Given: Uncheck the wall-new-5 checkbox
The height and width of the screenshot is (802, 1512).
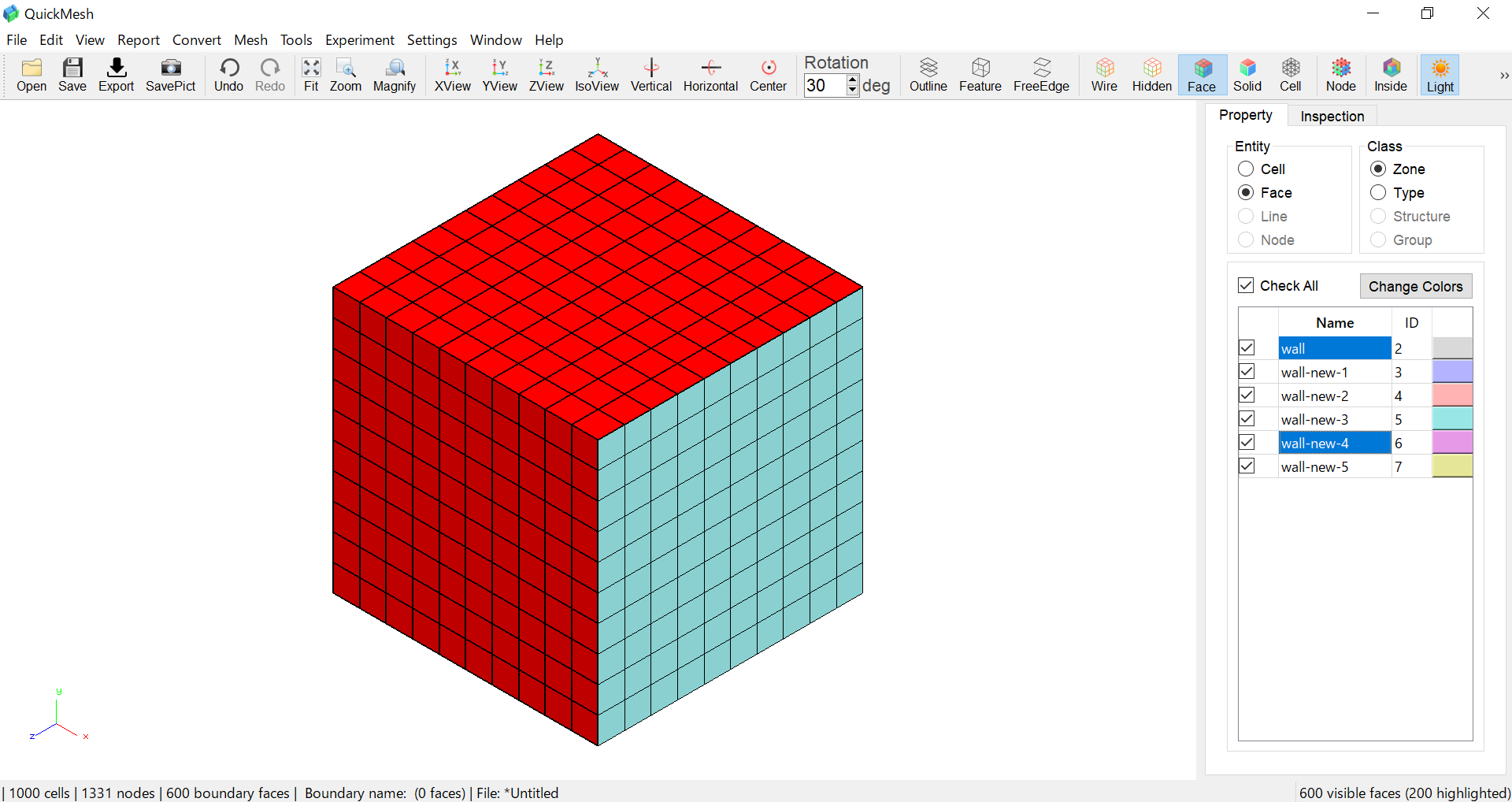Looking at the screenshot, I should pos(1247,466).
